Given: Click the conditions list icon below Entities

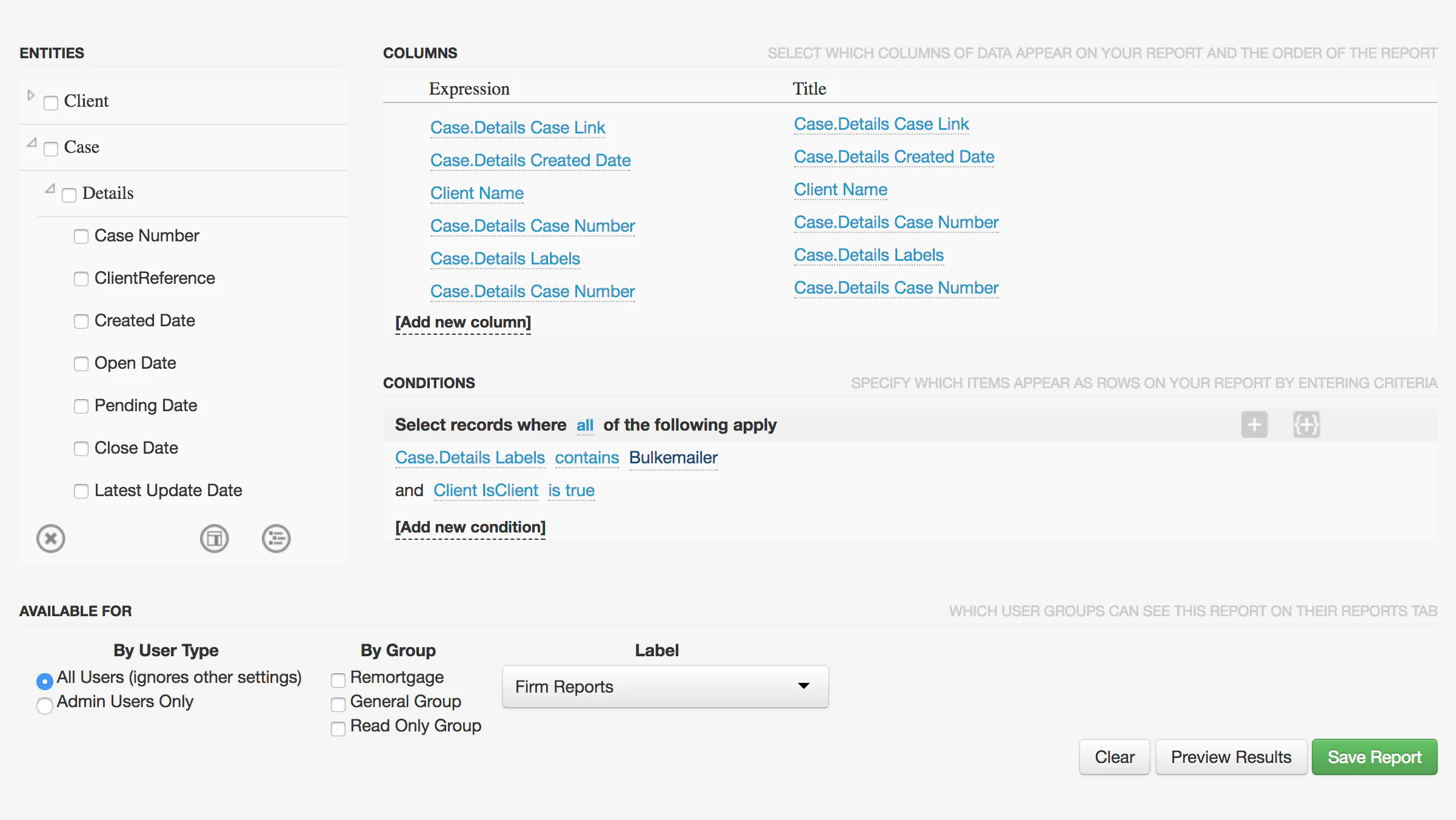Looking at the screenshot, I should click(276, 538).
